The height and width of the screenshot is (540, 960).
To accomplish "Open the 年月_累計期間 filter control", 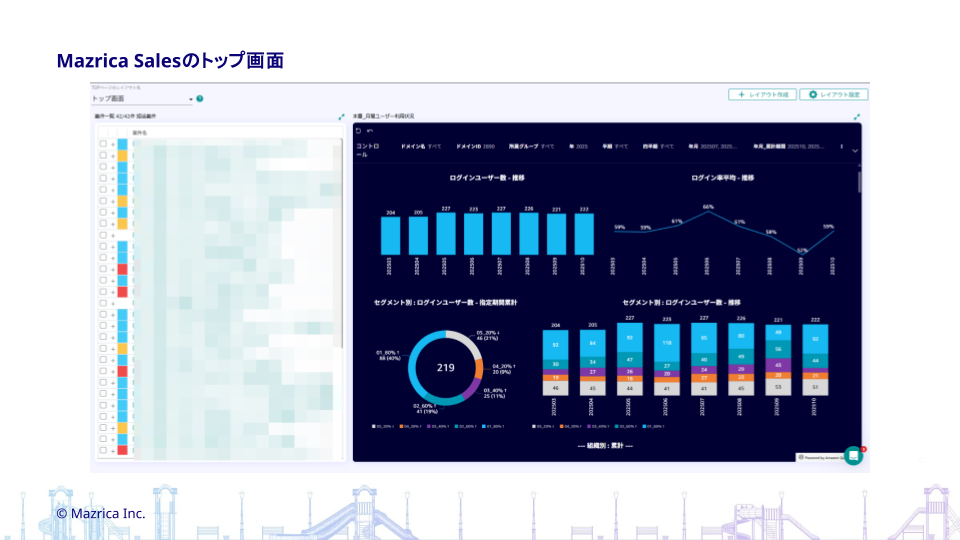I will coord(789,146).
